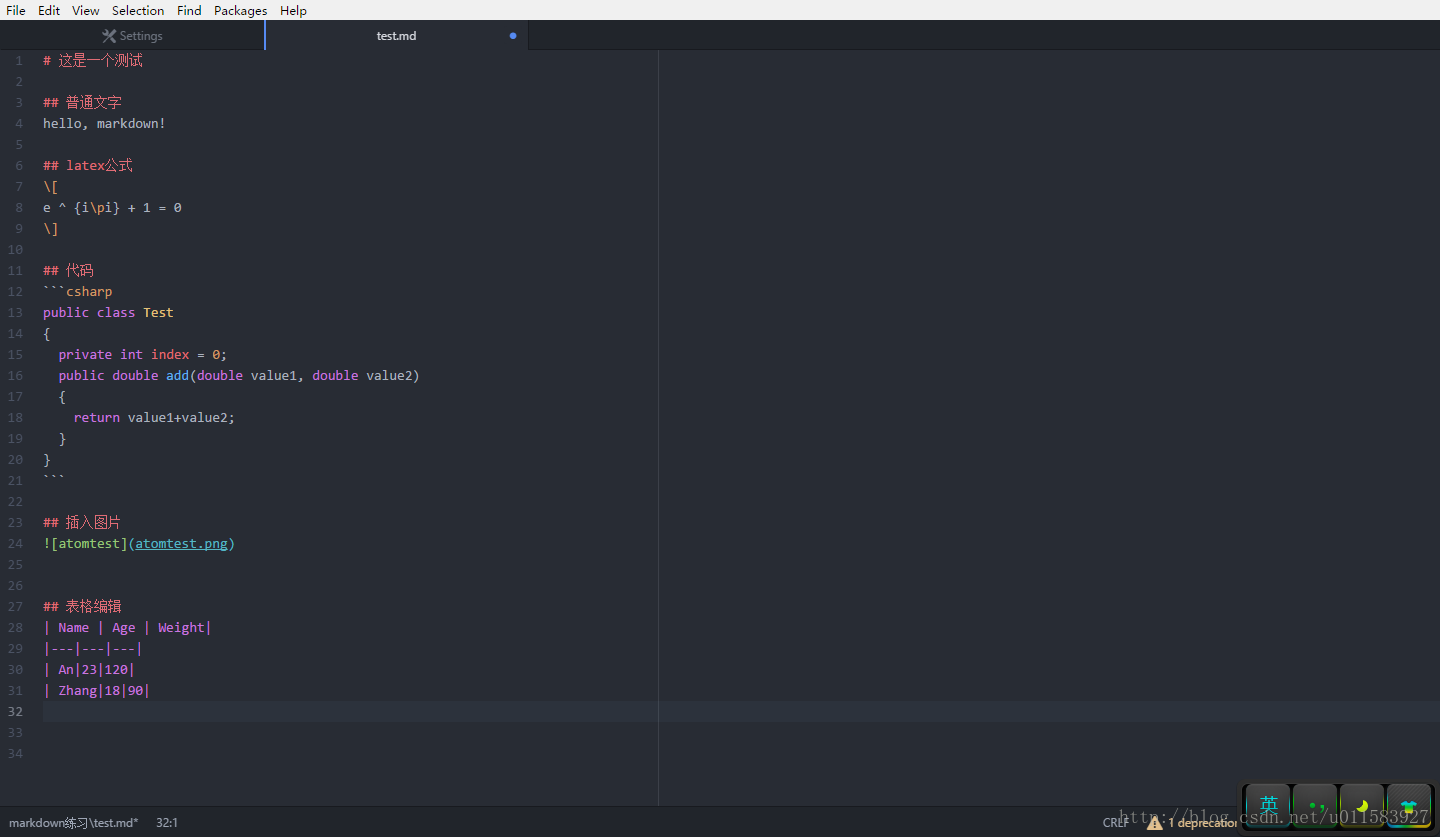Image resolution: width=1440 pixels, height=837 pixels.
Task: Click the IME moon icon button
Action: (x=1362, y=805)
